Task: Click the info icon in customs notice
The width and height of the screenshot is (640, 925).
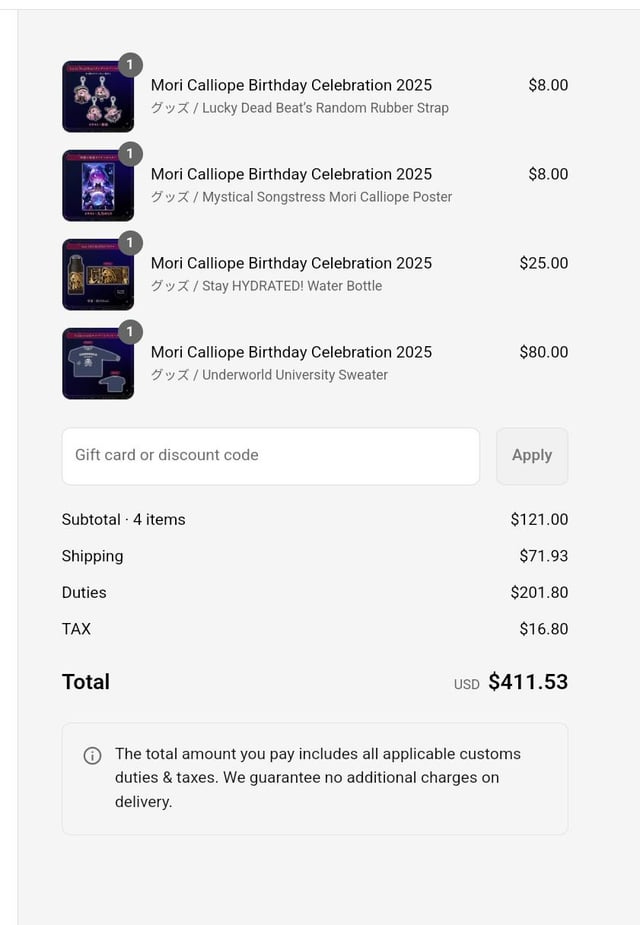Action: (92, 755)
